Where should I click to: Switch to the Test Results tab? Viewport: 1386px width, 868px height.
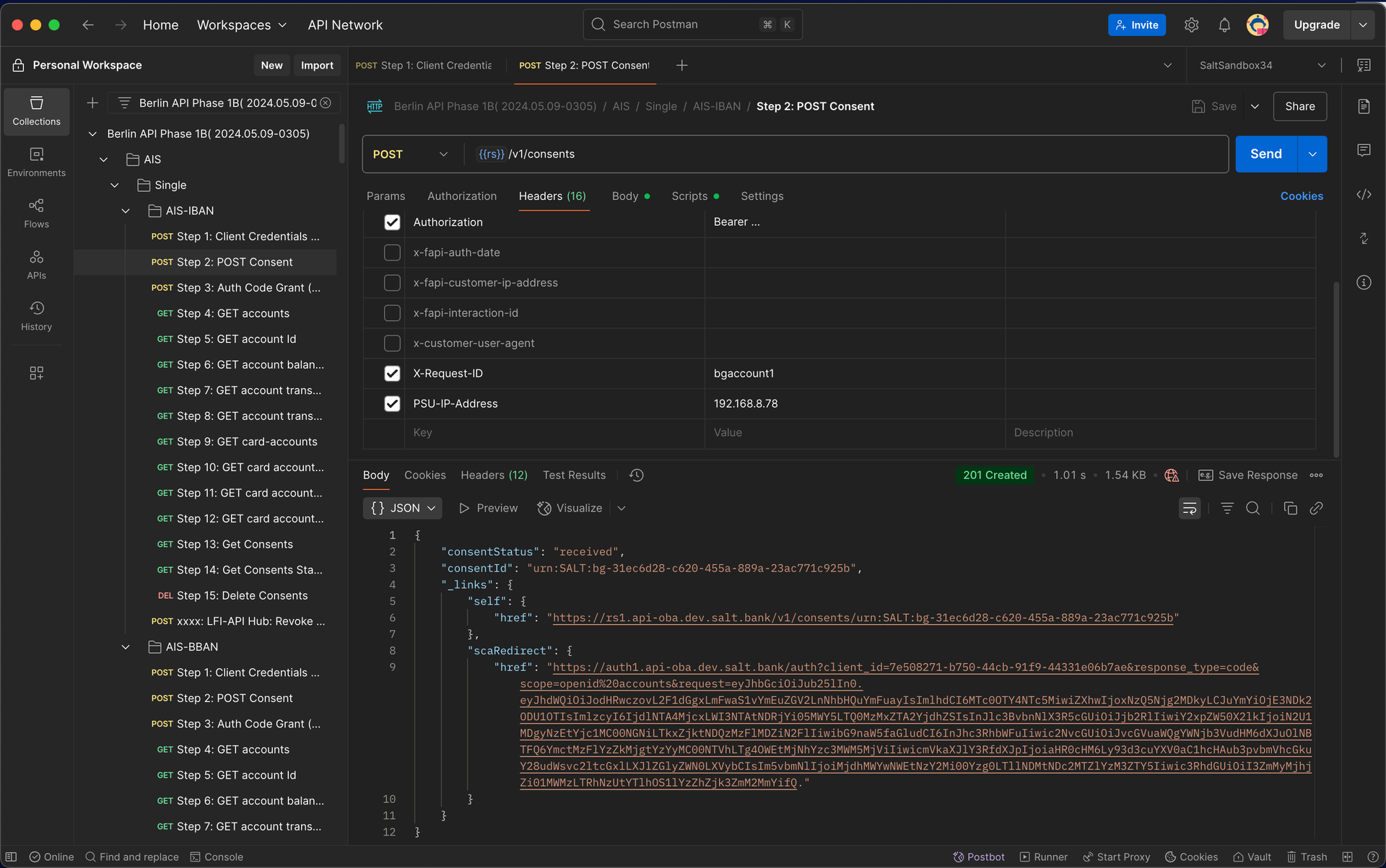[x=574, y=475]
